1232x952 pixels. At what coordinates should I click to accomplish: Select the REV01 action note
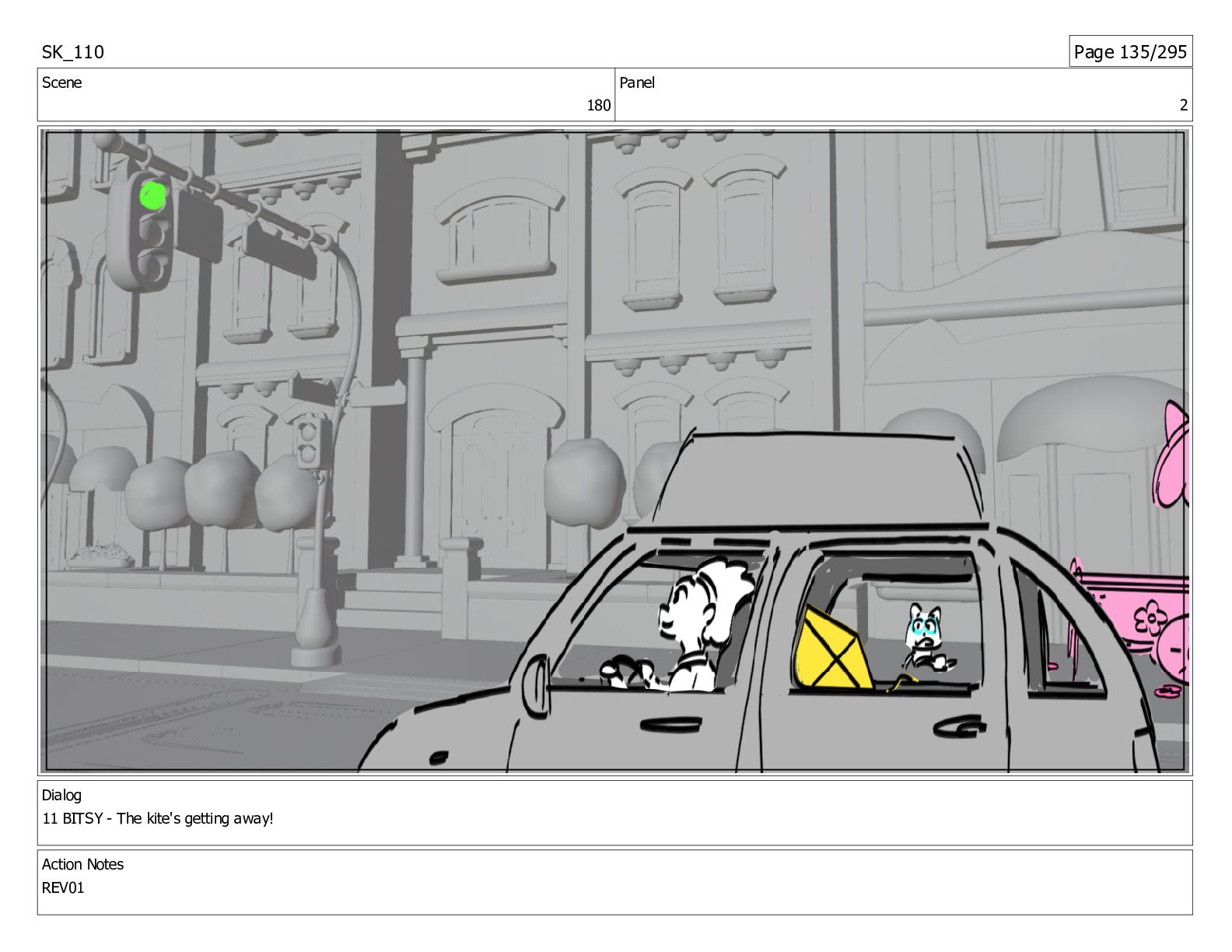tap(63, 887)
